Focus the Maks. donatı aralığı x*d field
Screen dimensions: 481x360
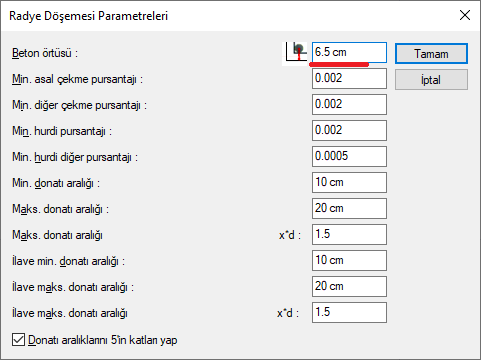349,234
